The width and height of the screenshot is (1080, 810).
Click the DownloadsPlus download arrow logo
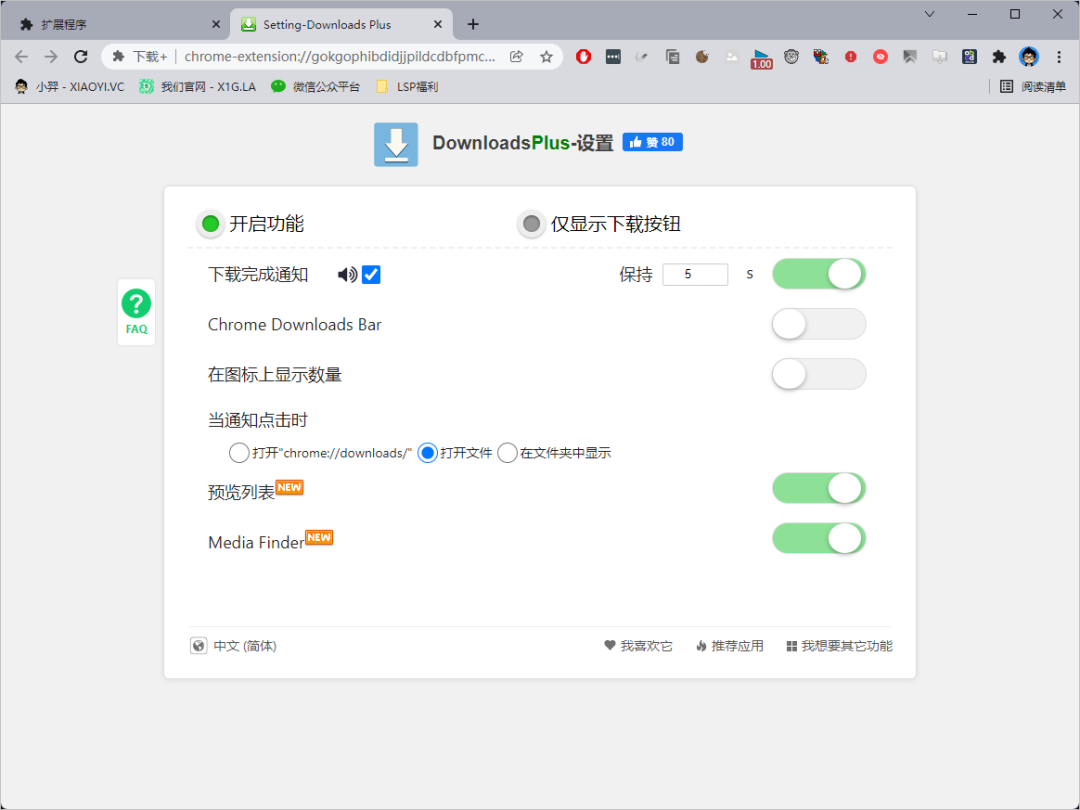click(396, 144)
